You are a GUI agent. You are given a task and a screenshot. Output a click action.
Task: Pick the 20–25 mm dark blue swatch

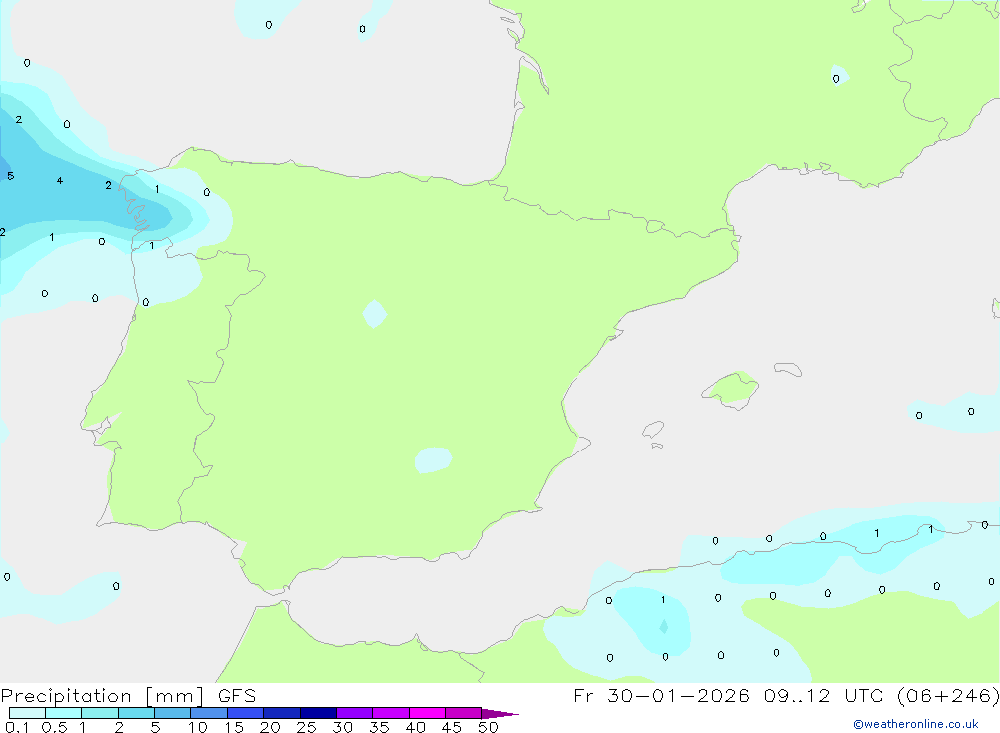(281, 713)
